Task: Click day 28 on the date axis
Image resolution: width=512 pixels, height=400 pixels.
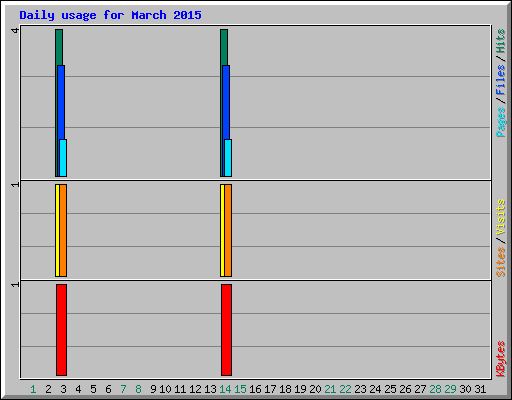Action: [435, 389]
